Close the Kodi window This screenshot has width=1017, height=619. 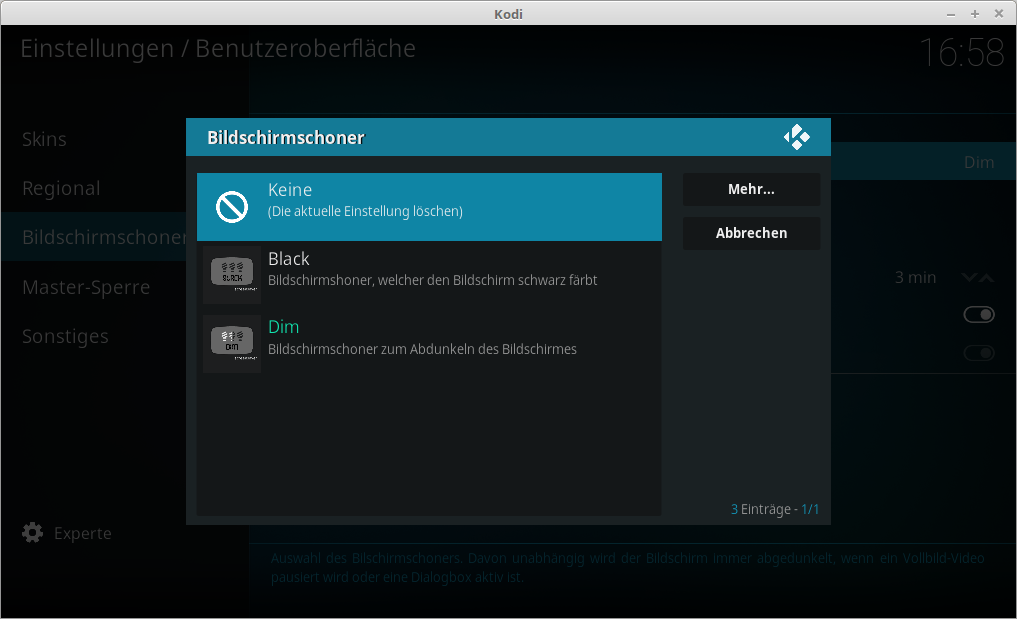click(x=998, y=14)
